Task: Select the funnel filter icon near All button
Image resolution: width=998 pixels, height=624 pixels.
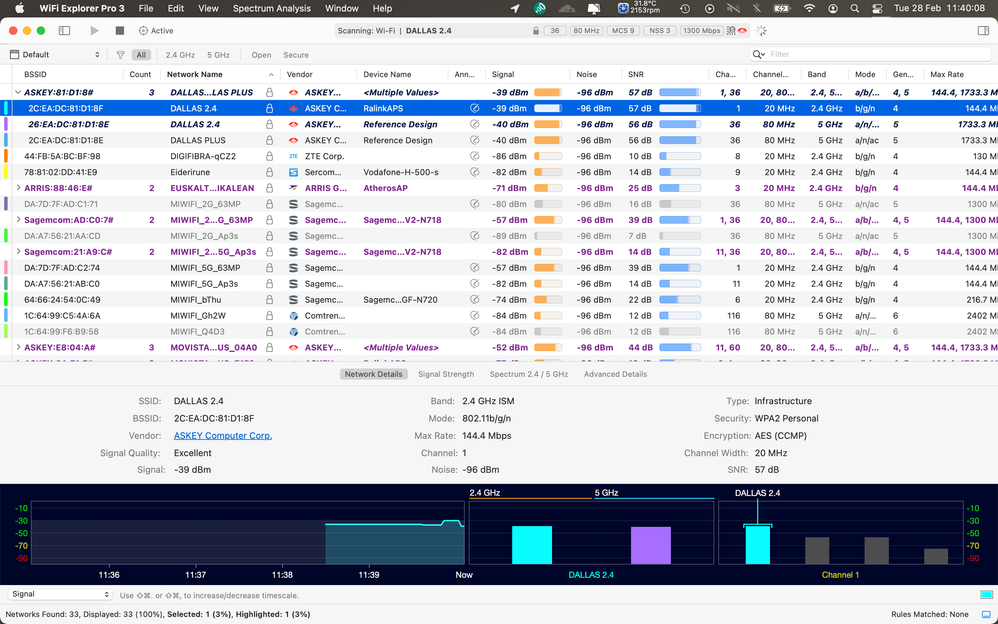Action: (x=120, y=55)
